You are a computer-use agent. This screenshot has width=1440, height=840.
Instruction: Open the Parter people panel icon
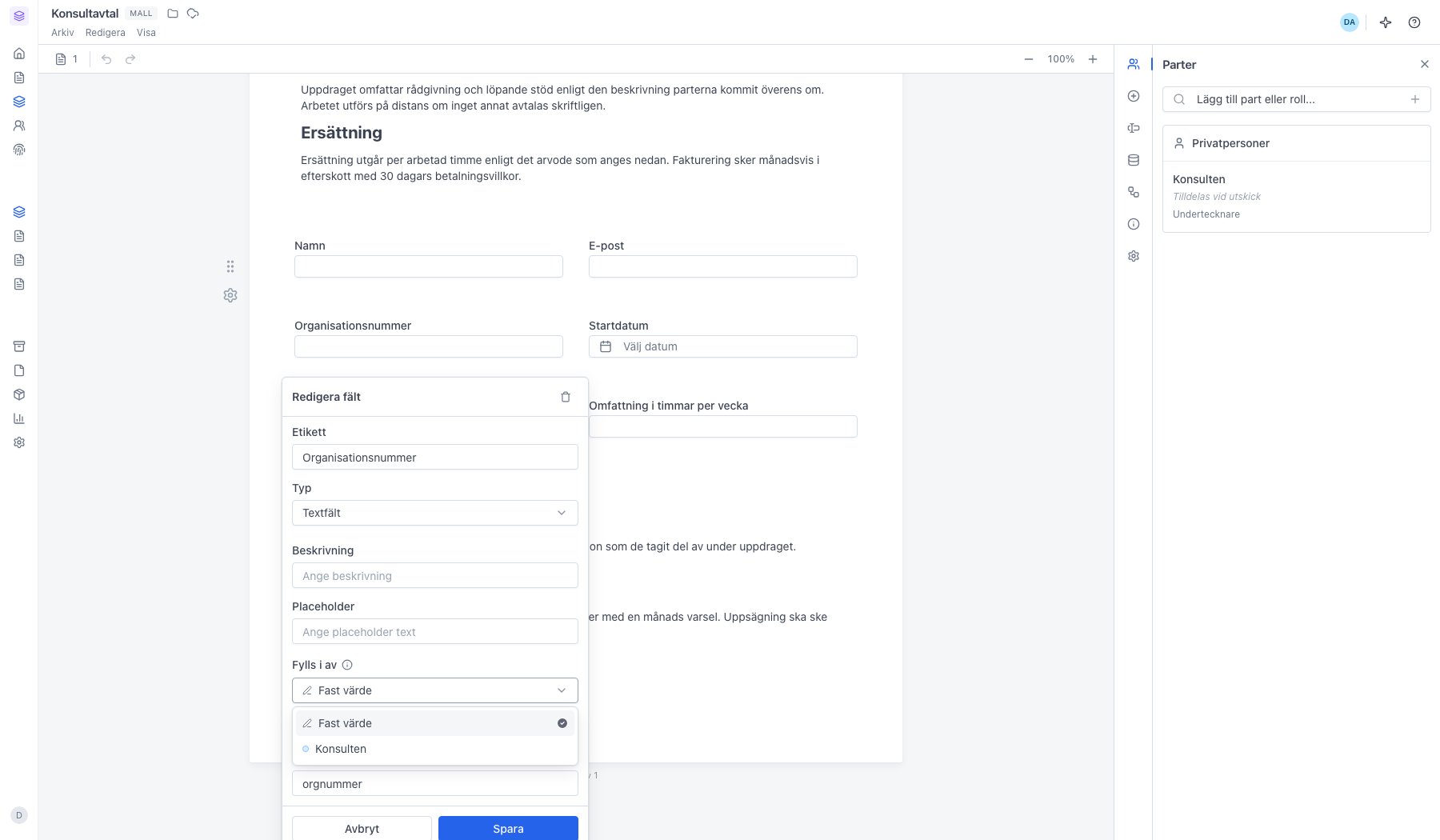click(x=1134, y=64)
